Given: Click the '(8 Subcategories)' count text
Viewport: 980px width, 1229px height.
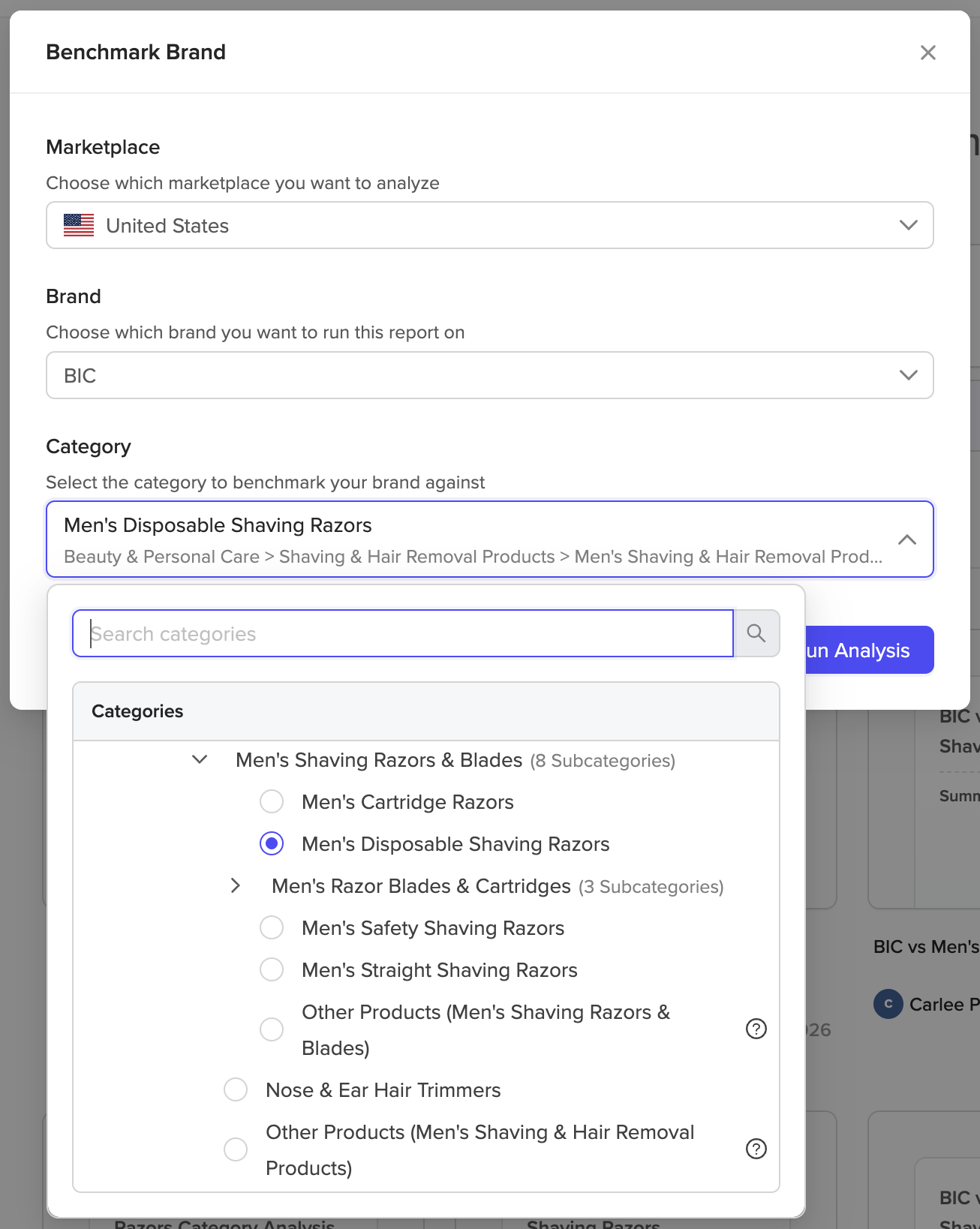Looking at the screenshot, I should pyautogui.click(x=603, y=761).
